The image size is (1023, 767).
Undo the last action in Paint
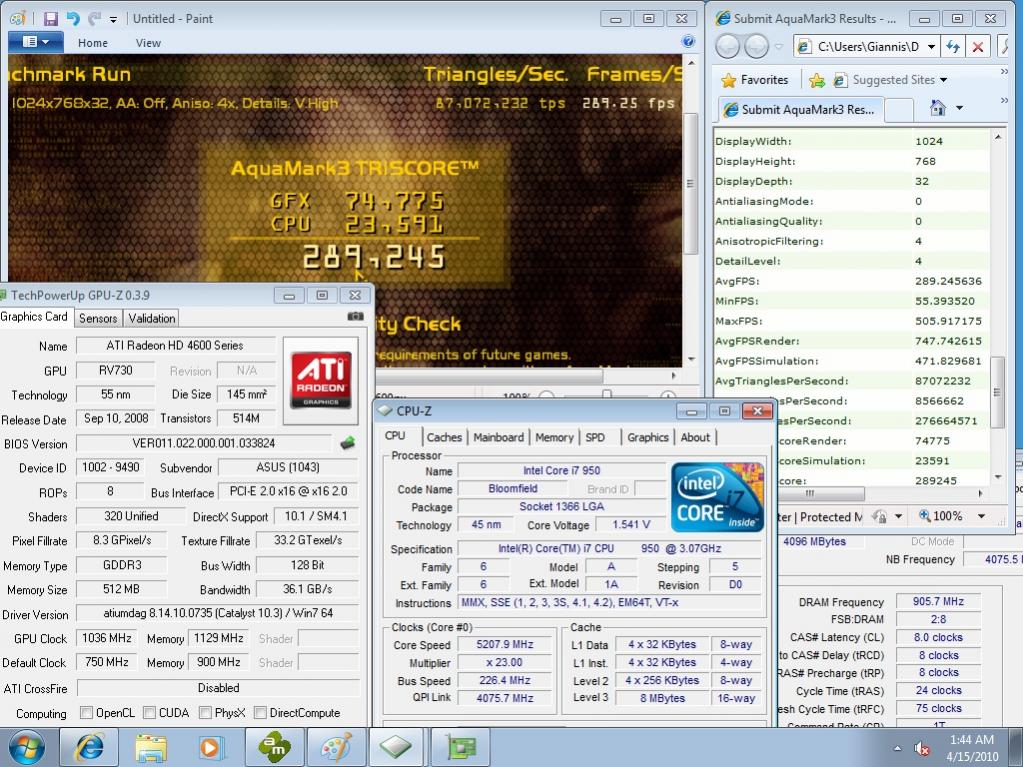point(72,18)
